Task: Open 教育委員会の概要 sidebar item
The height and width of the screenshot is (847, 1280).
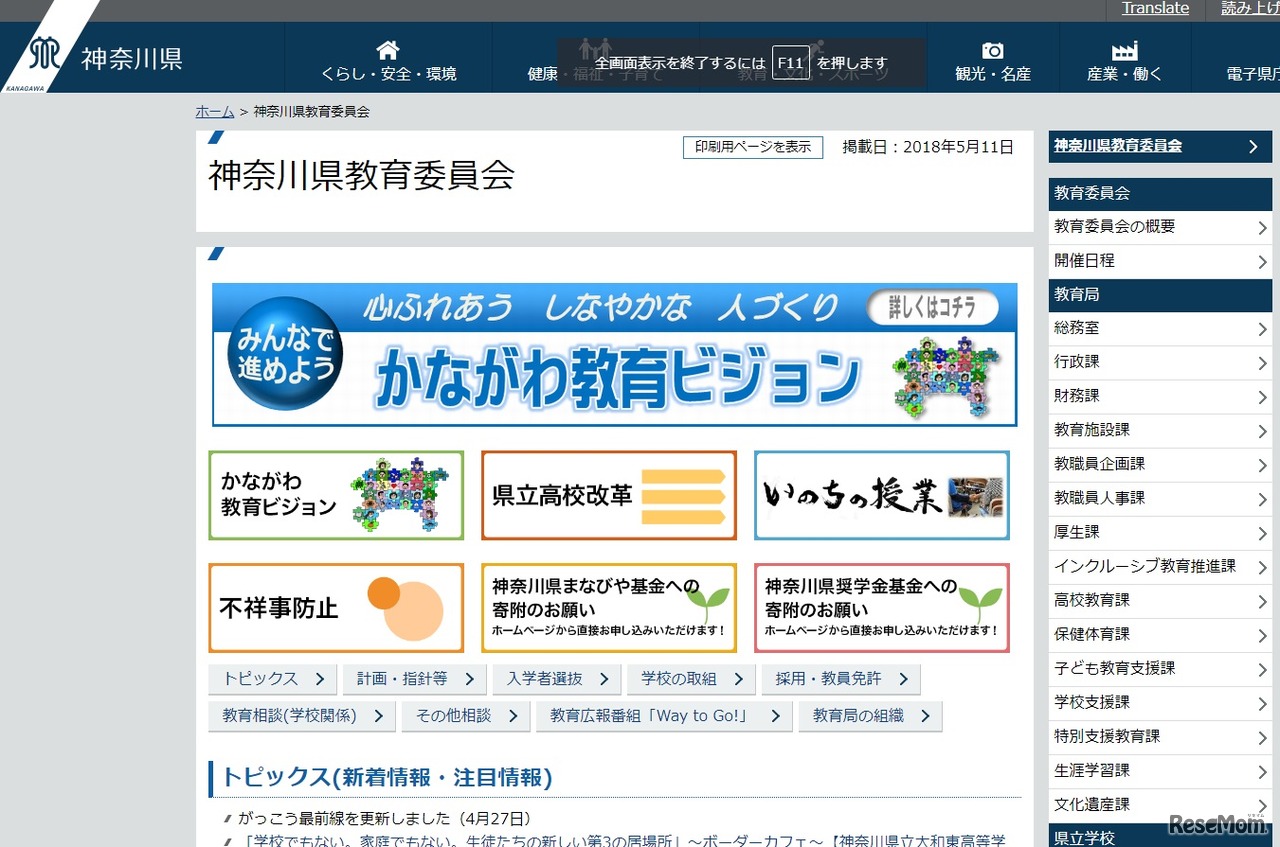Action: point(1159,227)
